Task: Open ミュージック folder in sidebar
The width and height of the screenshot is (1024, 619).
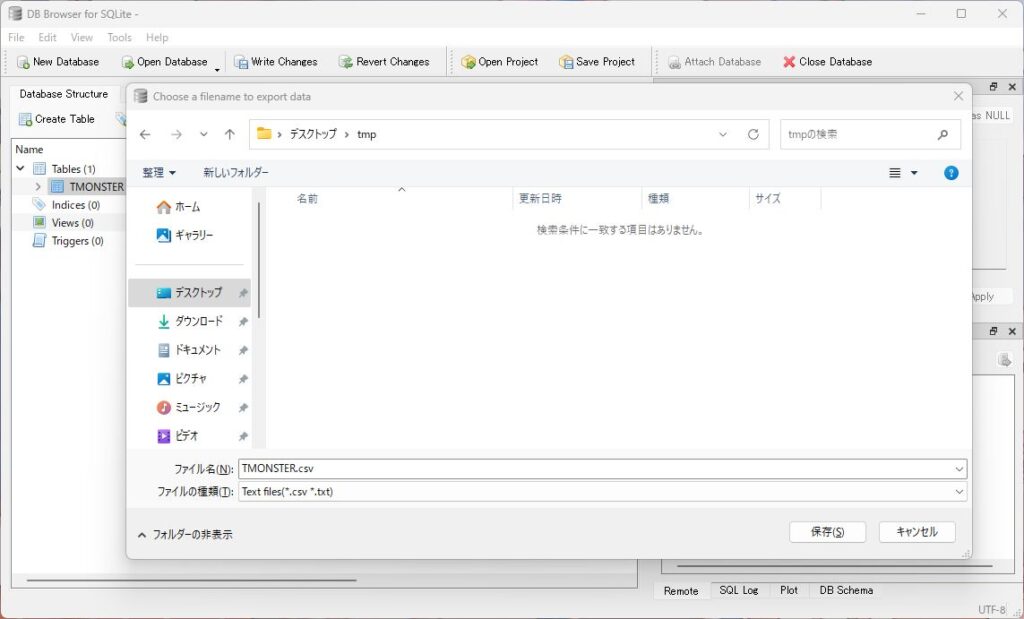Action: click(x=197, y=408)
